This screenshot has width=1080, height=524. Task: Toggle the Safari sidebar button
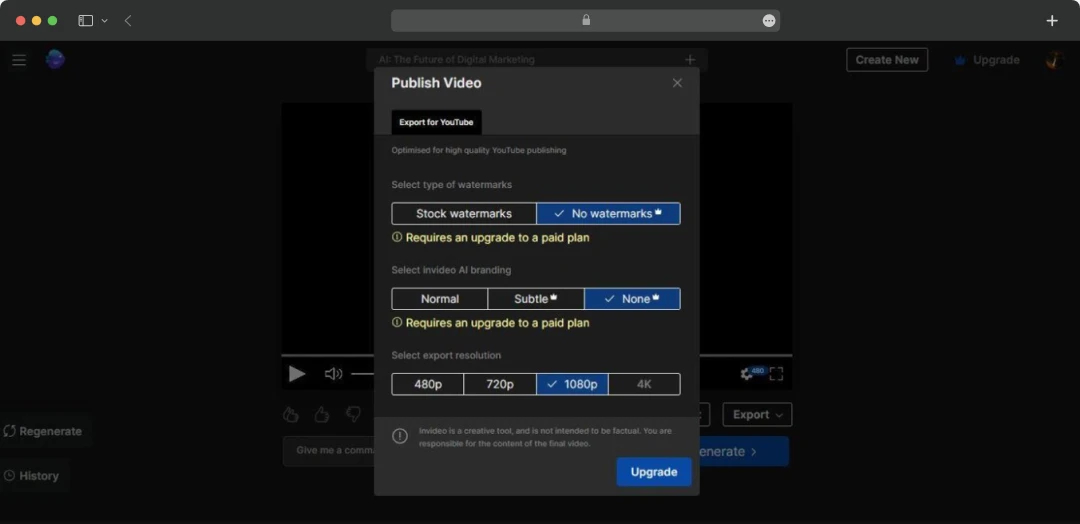tap(85, 21)
